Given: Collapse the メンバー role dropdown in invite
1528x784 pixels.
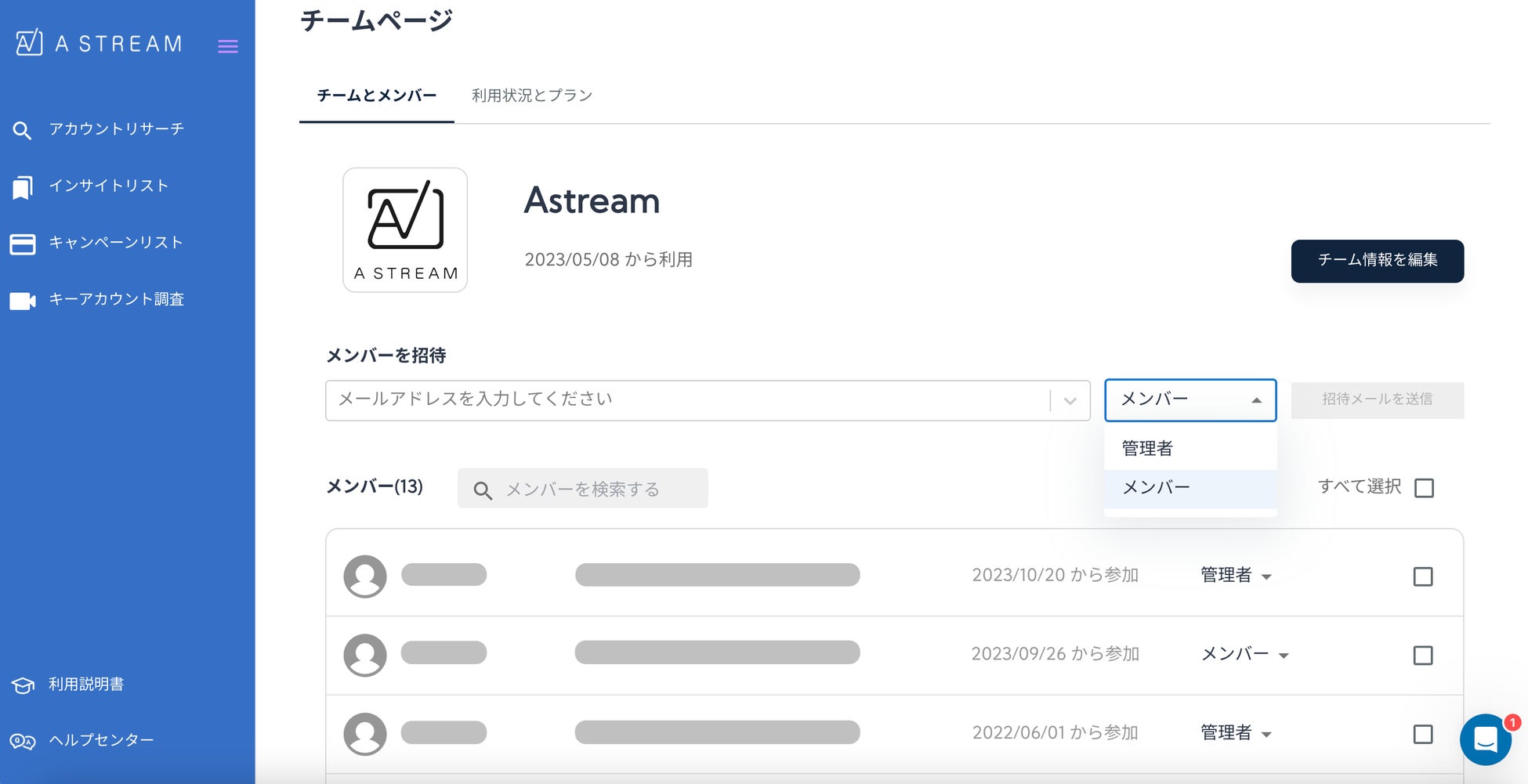Looking at the screenshot, I should (1190, 400).
